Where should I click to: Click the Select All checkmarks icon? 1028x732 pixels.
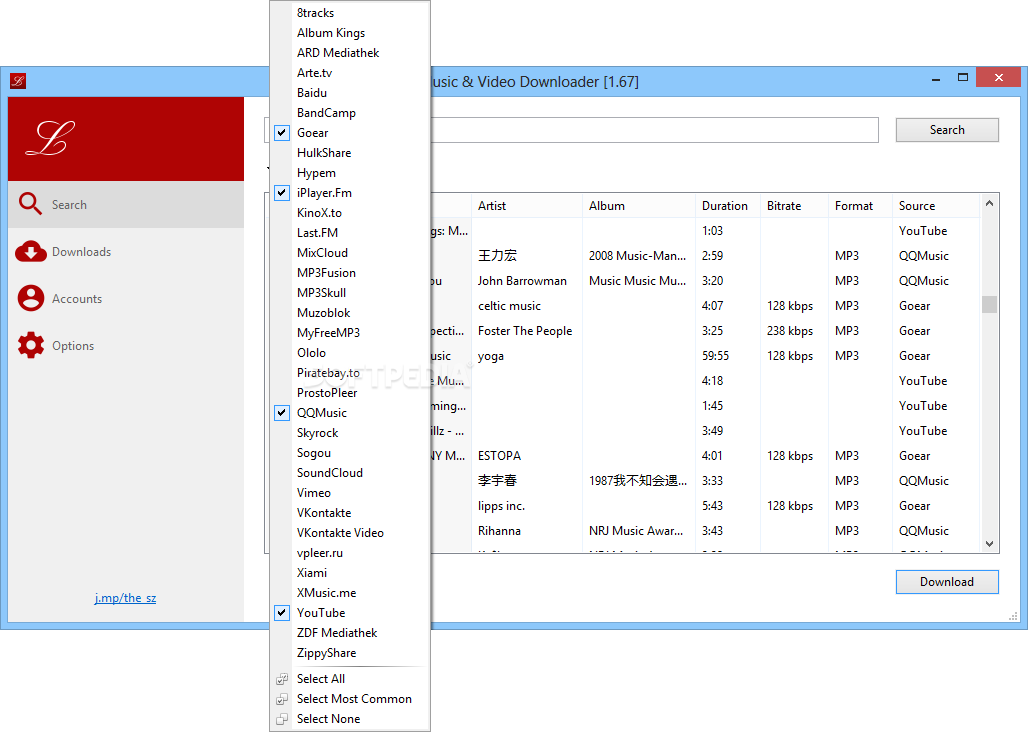[x=282, y=679]
